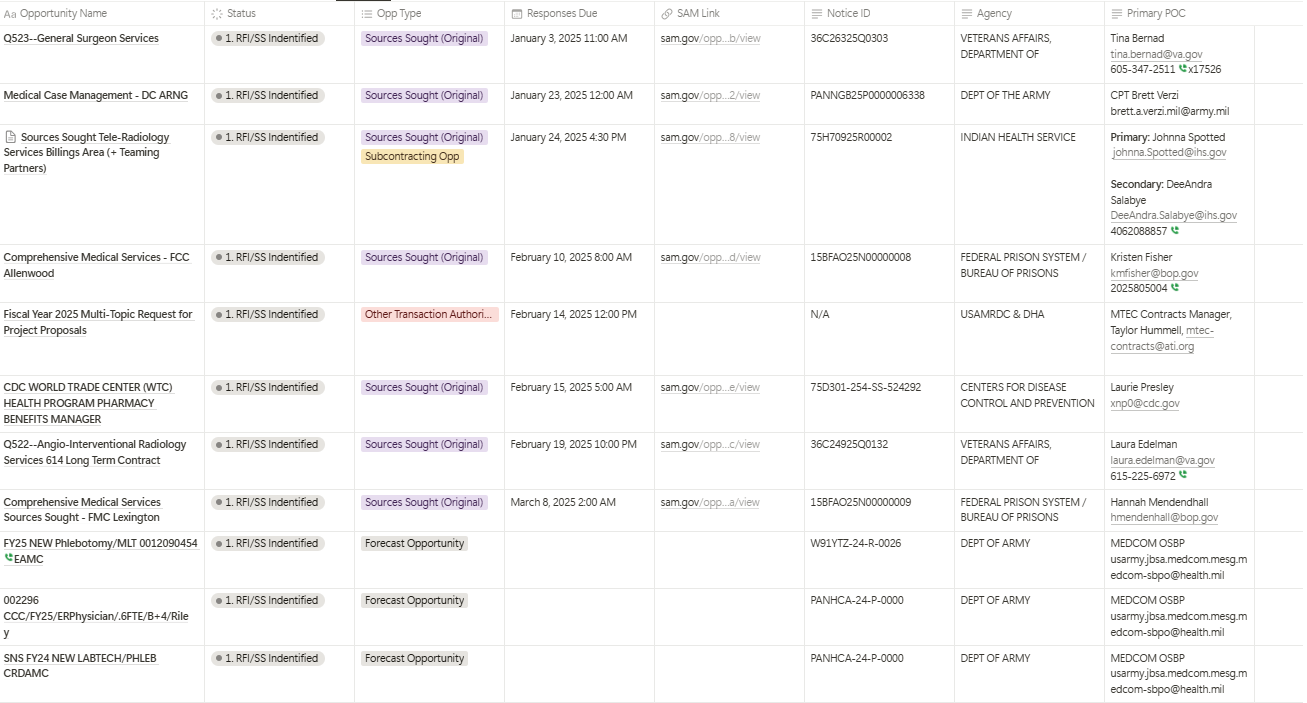Click the list icon beside Opp Type header
The image size is (1307, 703).
pos(367,14)
